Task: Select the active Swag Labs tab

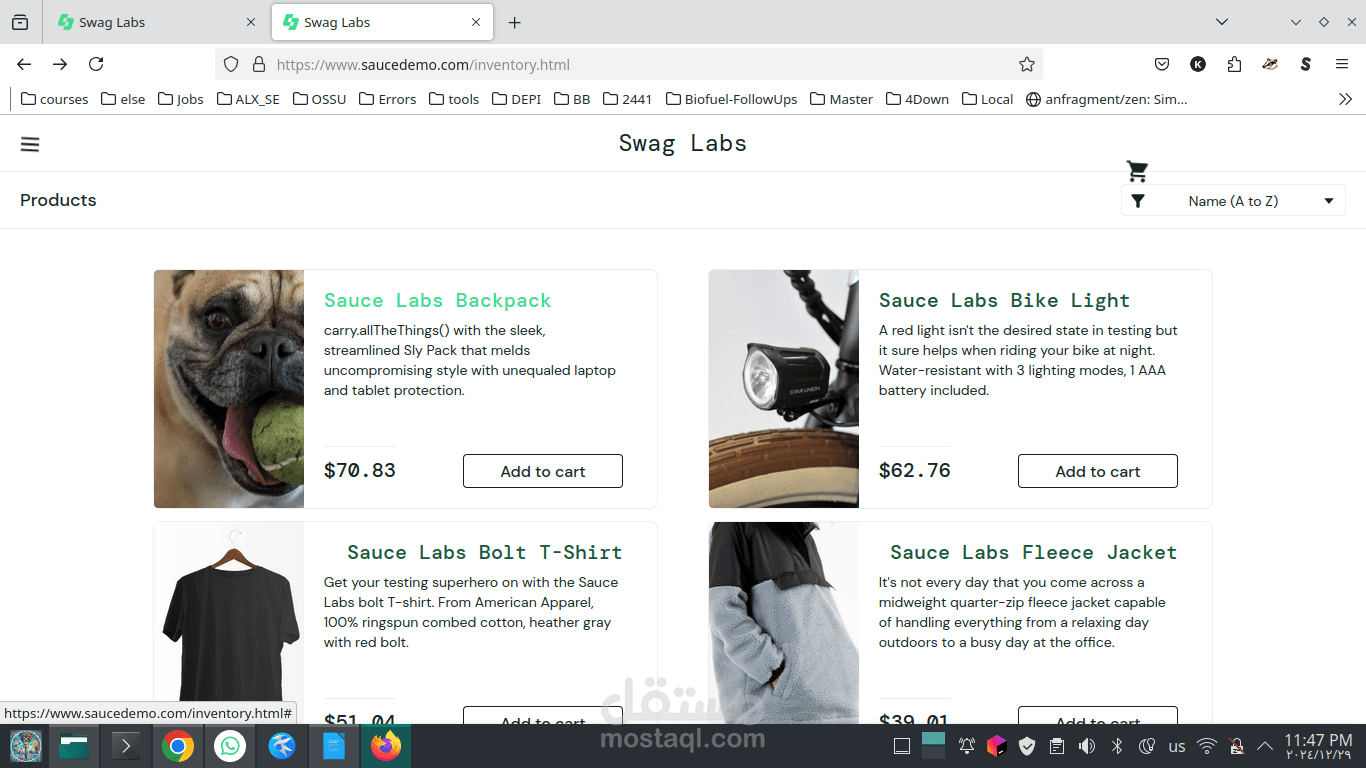Action: (x=383, y=22)
